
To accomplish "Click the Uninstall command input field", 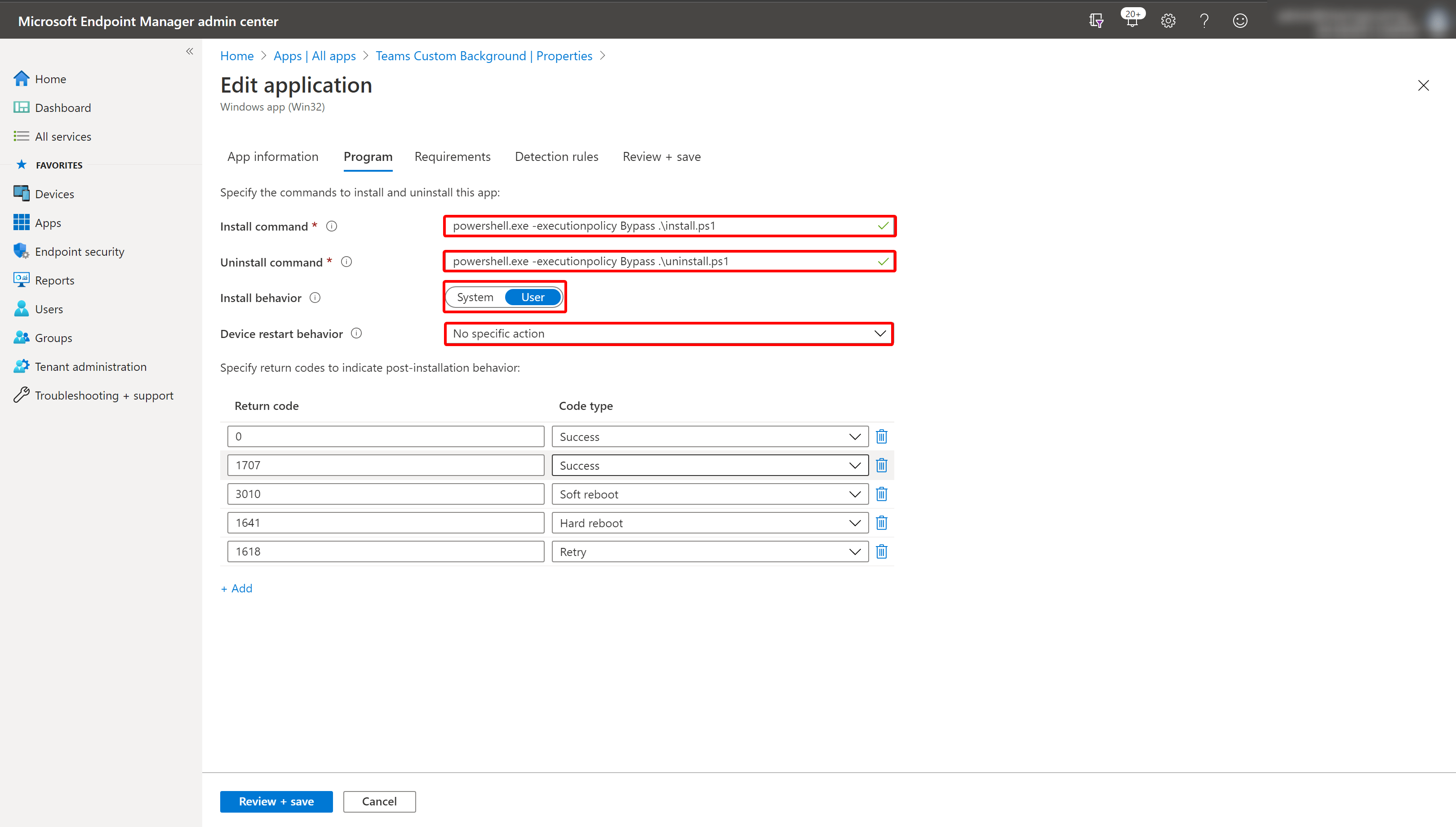I will tap(668, 261).
